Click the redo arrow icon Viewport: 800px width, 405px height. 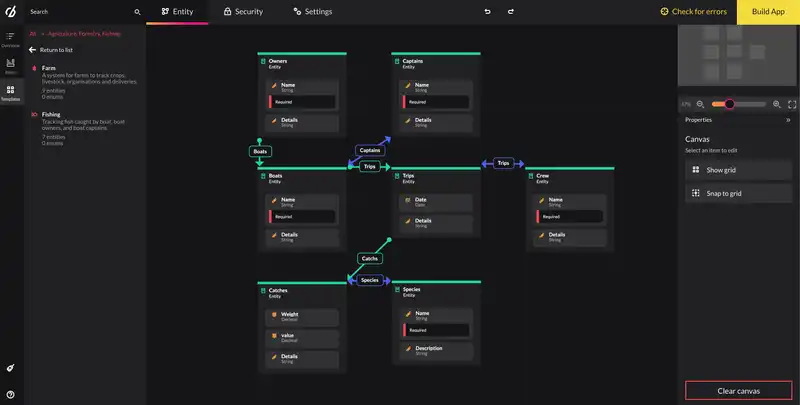pyautogui.click(x=511, y=11)
